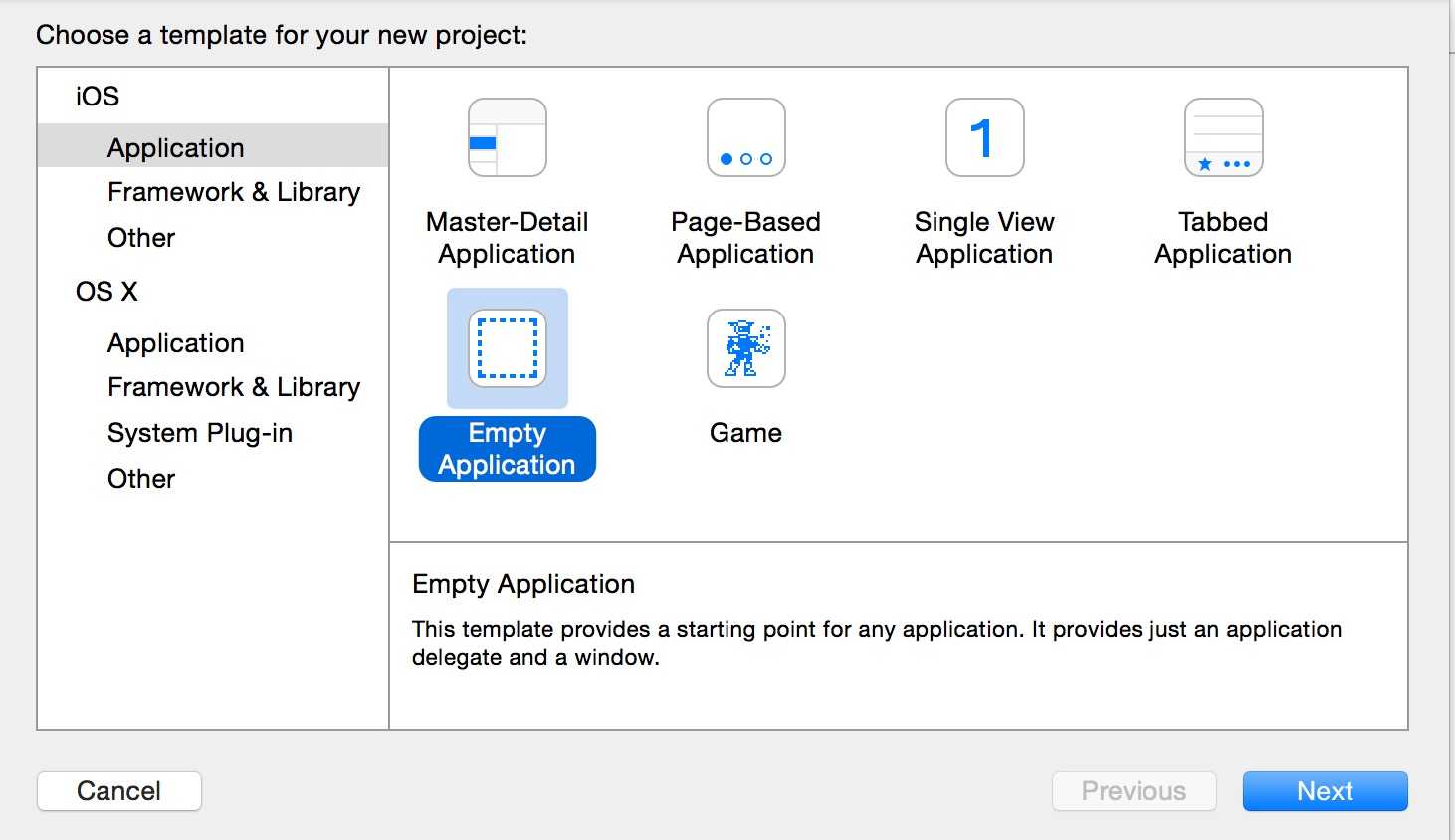Choose System Plug-in category
This screenshot has width=1455, height=840.
[200, 433]
